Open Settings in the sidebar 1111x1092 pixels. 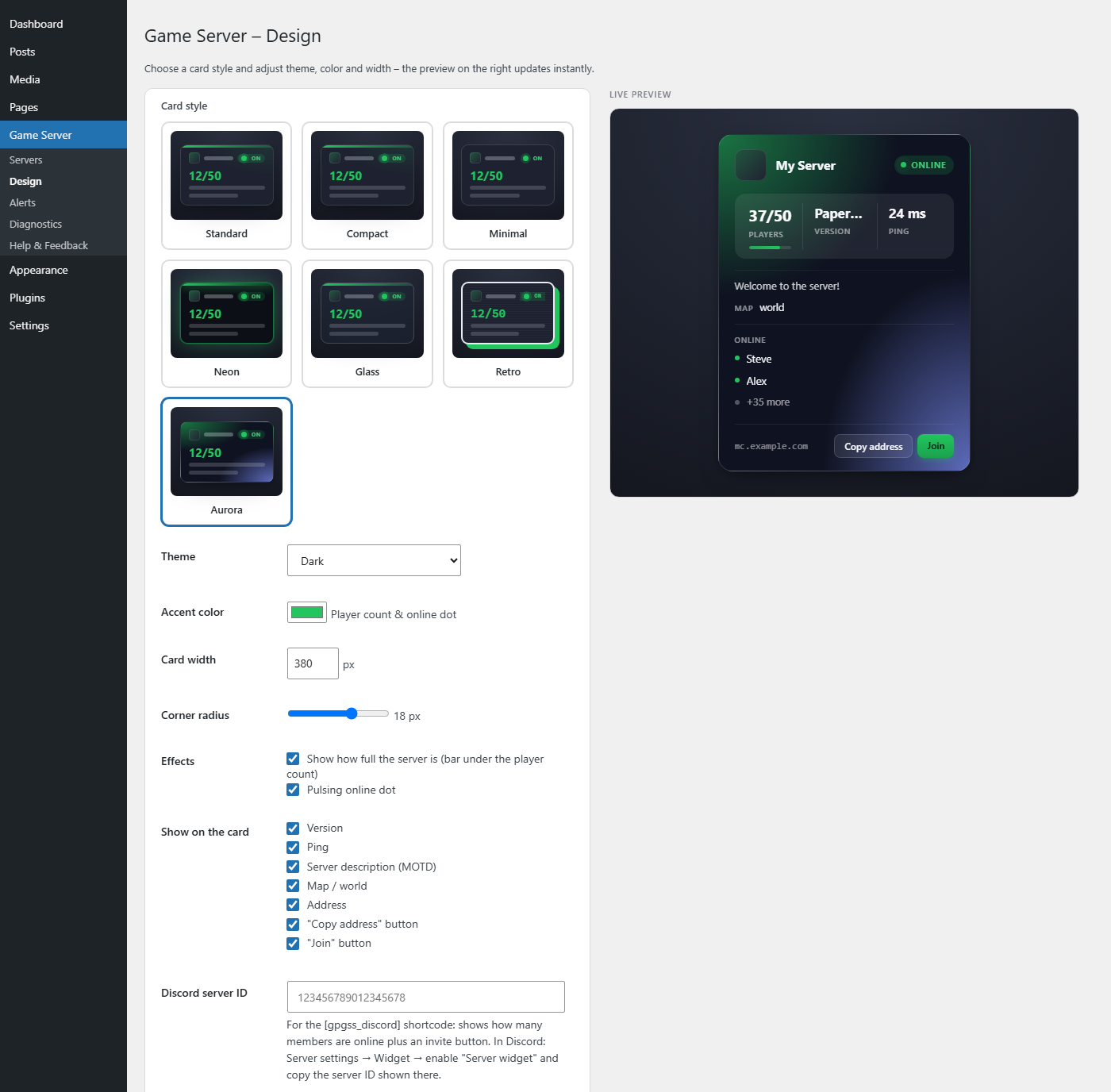[63, 325]
